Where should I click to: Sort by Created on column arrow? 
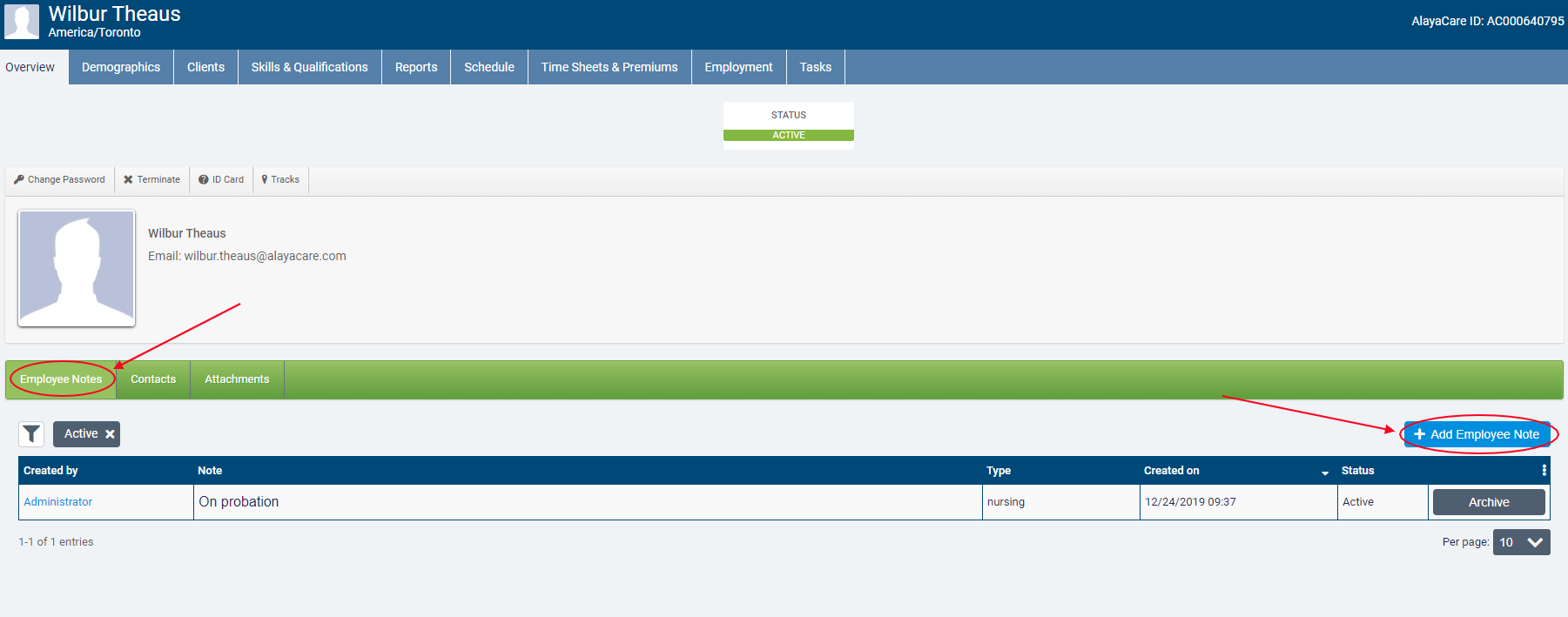coord(1324,472)
